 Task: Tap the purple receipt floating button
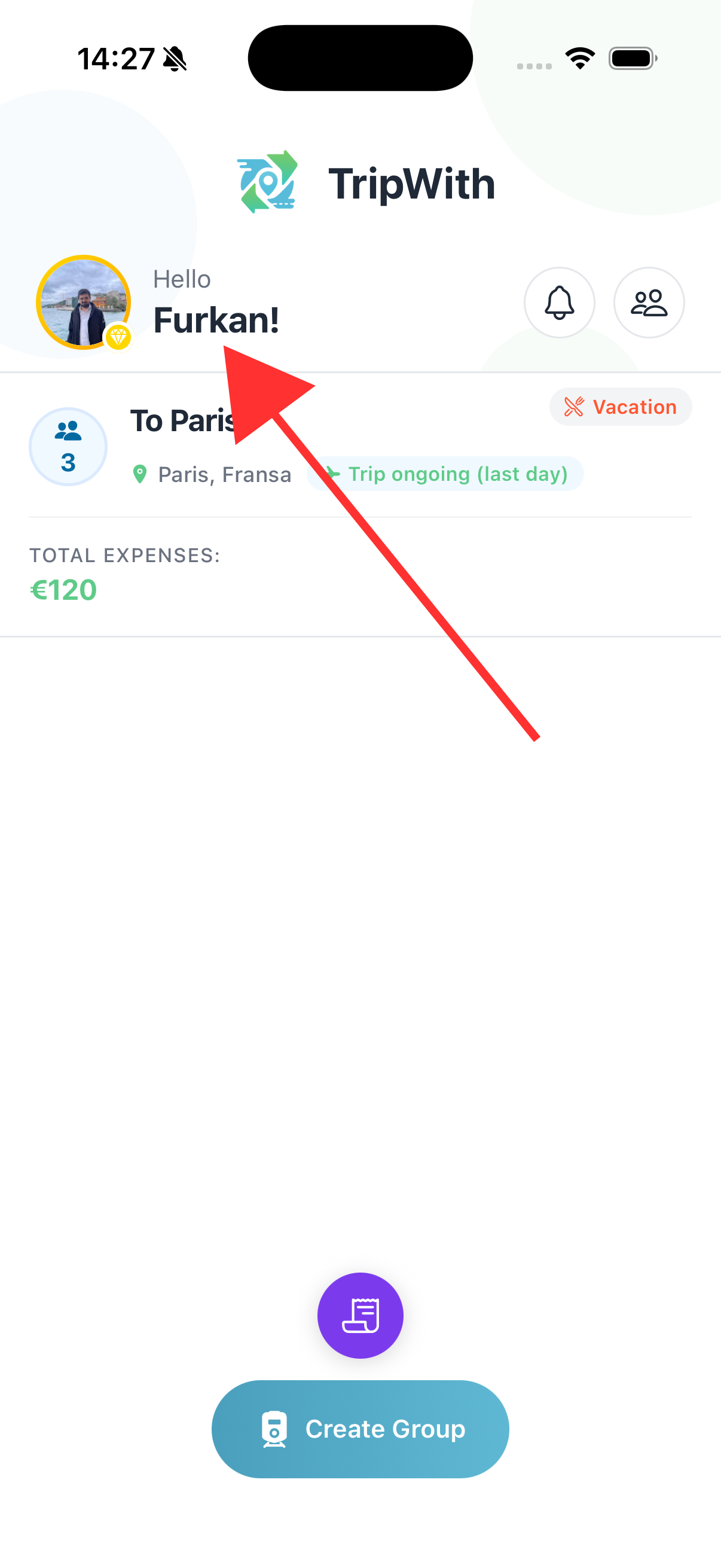pyautogui.click(x=360, y=1315)
